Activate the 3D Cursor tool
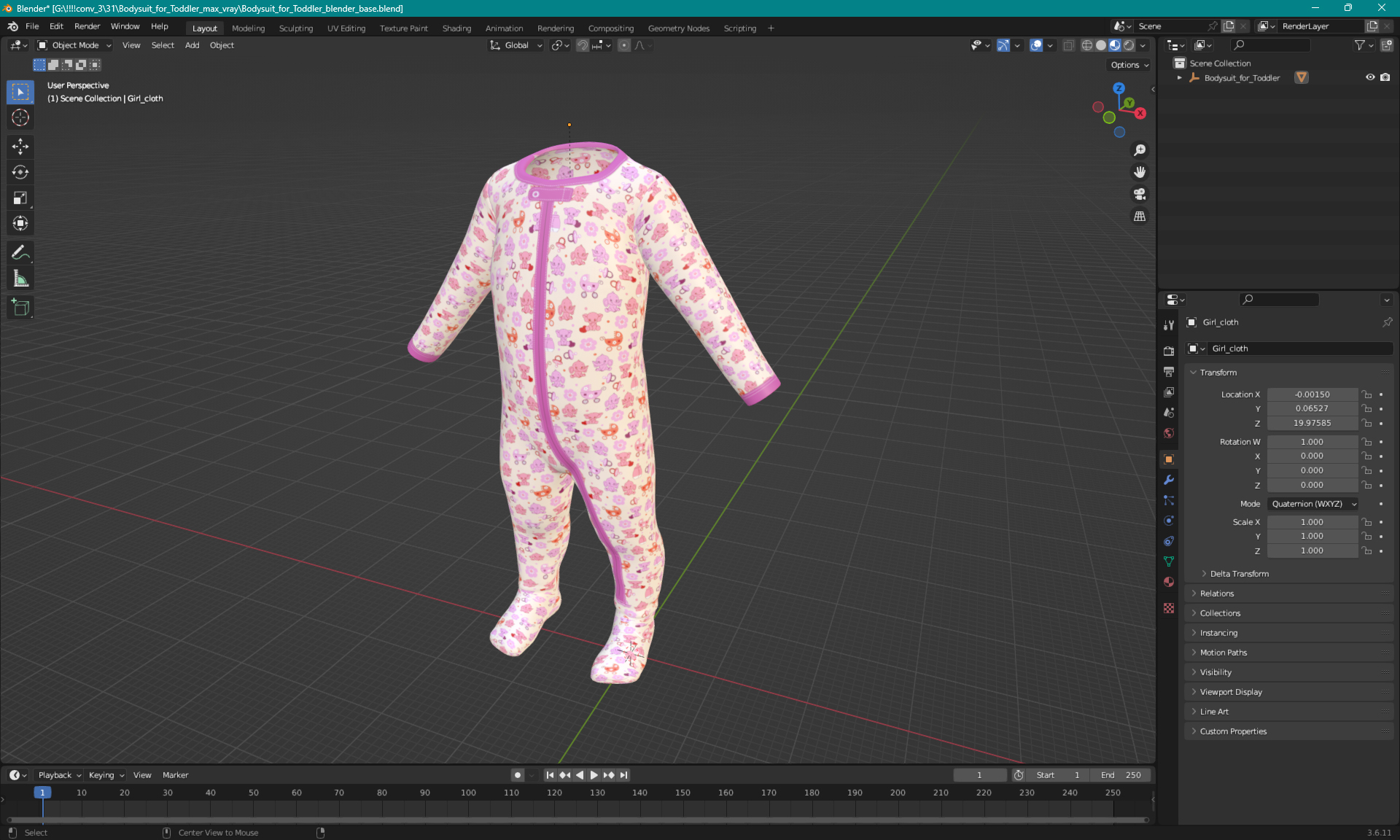The image size is (1400, 840). 20,117
